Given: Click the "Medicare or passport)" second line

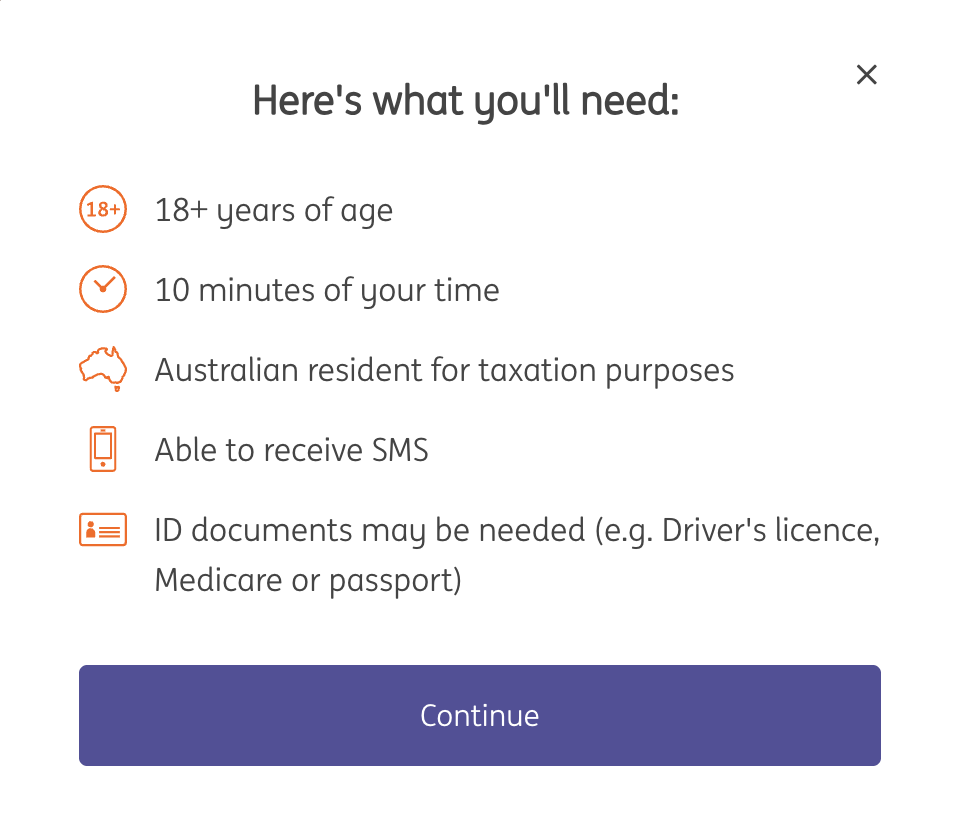Looking at the screenshot, I should click(x=307, y=580).
